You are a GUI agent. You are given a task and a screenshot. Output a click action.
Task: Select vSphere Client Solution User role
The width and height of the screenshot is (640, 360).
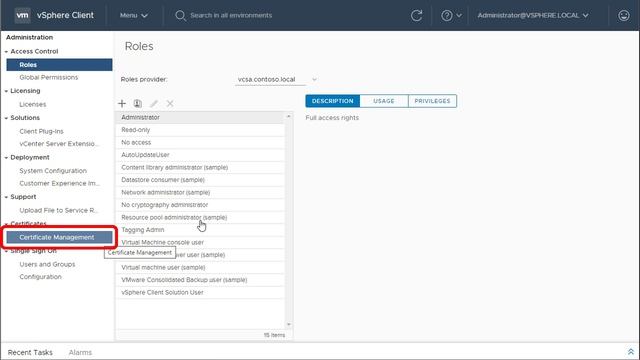coord(200,292)
